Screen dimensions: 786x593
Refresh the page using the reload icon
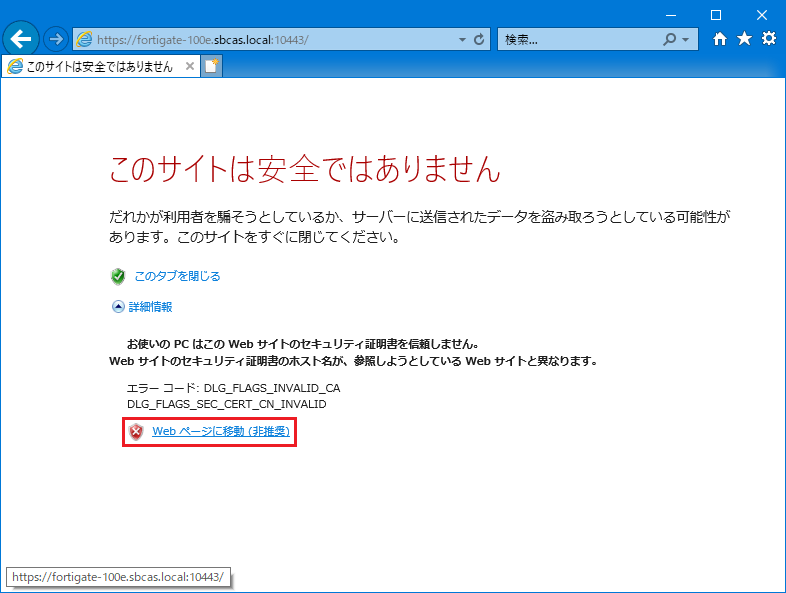[479, 39]
